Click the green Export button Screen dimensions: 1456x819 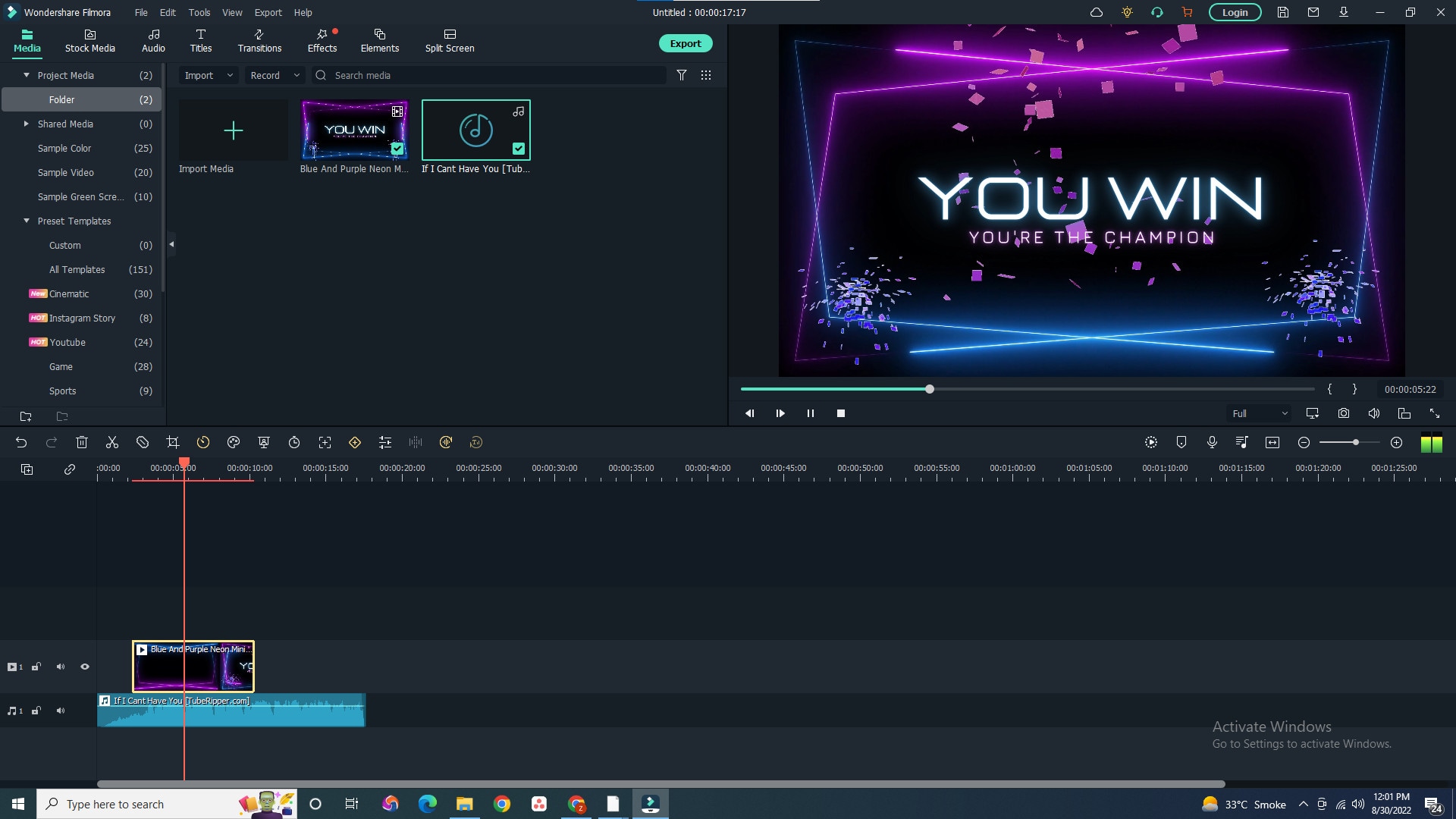pos(685,43)
